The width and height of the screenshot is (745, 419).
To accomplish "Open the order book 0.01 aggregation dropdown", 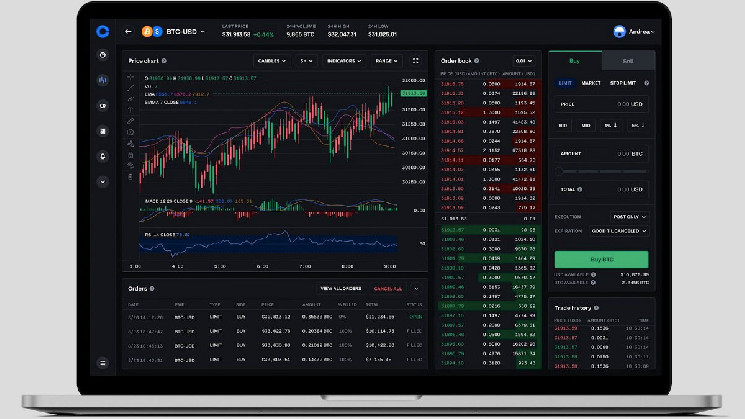I will pos(524,61).
